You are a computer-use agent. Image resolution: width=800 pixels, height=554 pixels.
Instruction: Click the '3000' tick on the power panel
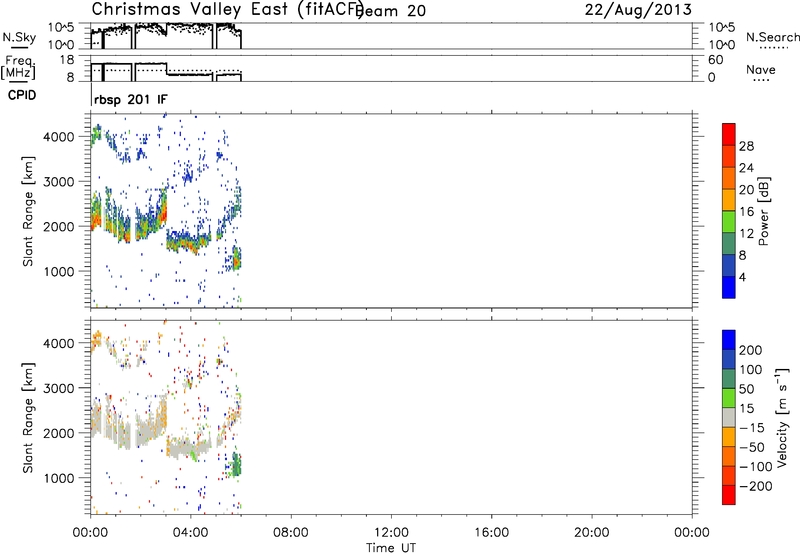(59, 182)
